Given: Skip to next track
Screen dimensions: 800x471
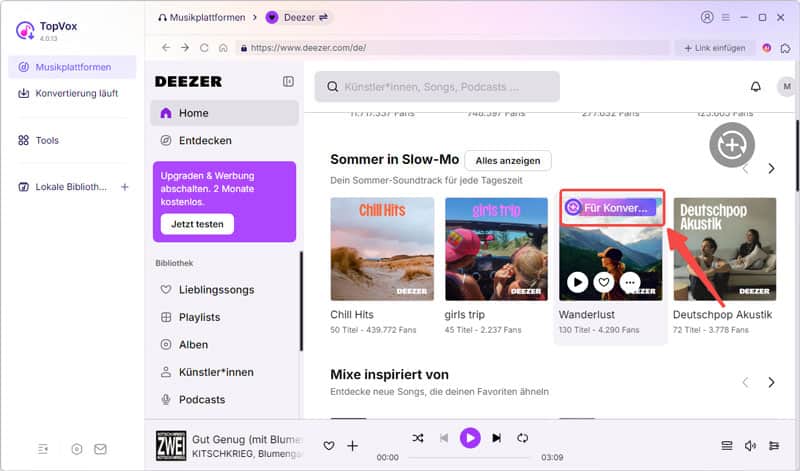Looking at the screenshot, I should pyautogui.click(x=496, y=438).
